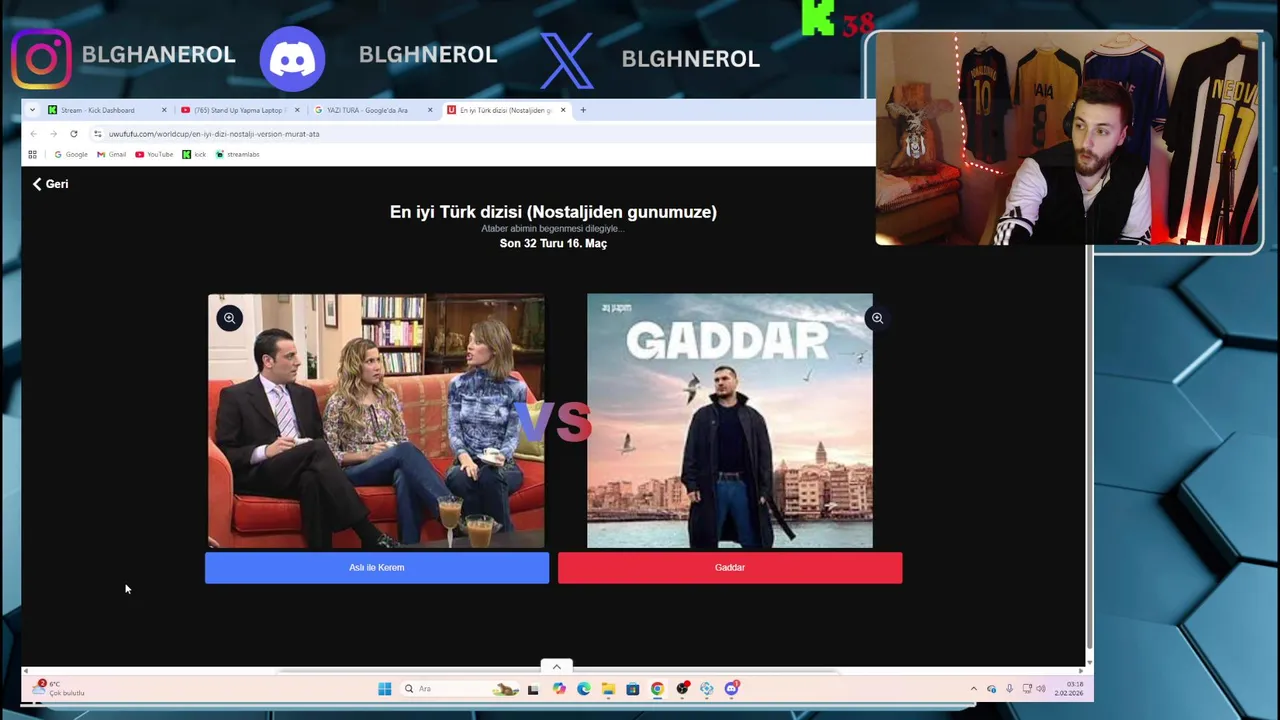Open Microsoft Edge from the taskbar

tap(583, 688)
